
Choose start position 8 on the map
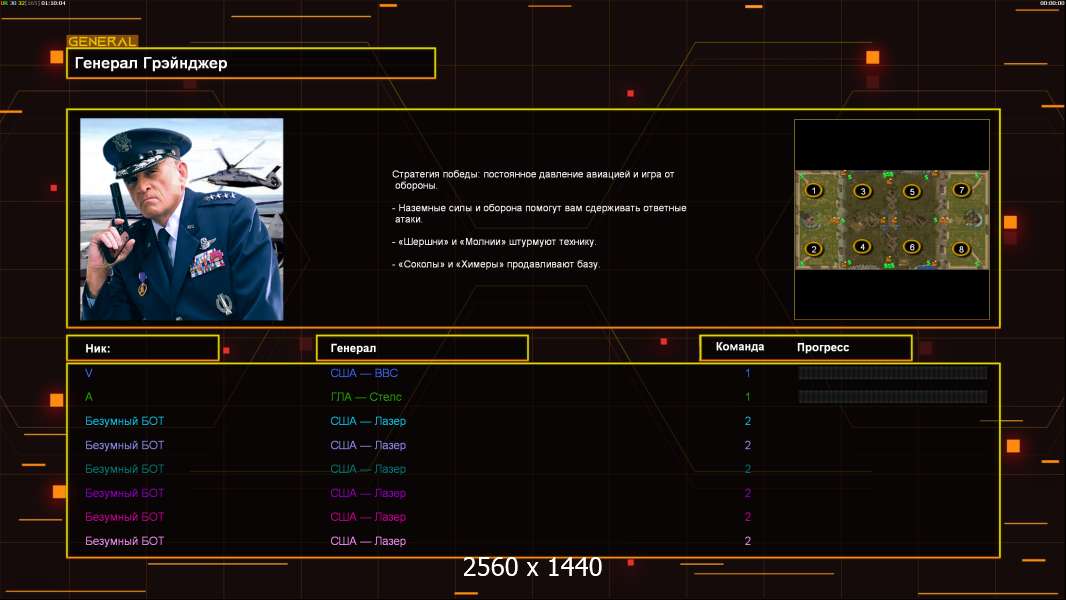coord(961,249)
